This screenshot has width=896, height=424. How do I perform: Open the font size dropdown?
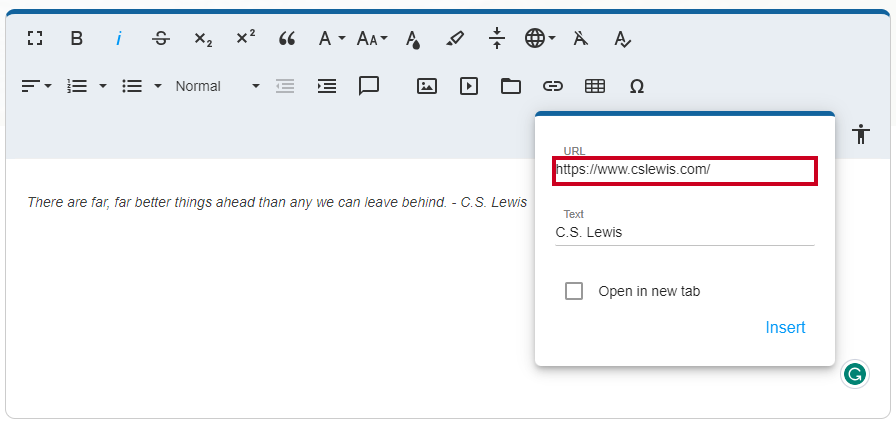coord(372,39)
